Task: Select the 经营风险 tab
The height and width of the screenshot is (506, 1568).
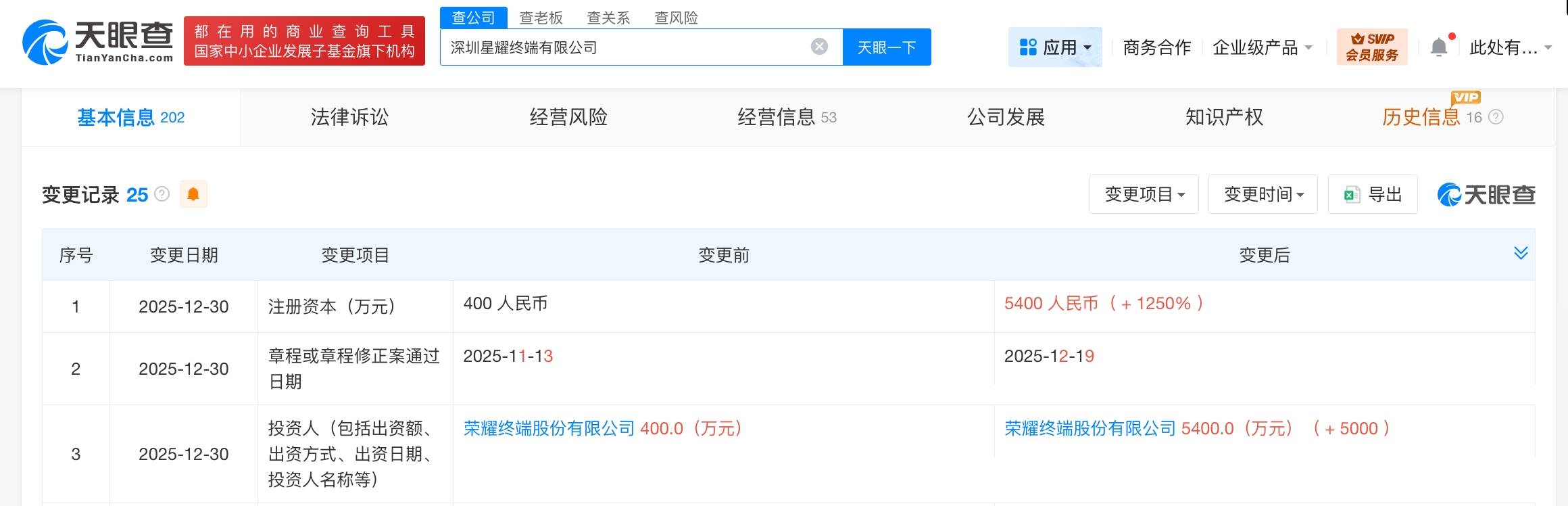Action: click(x=568, y=118)
